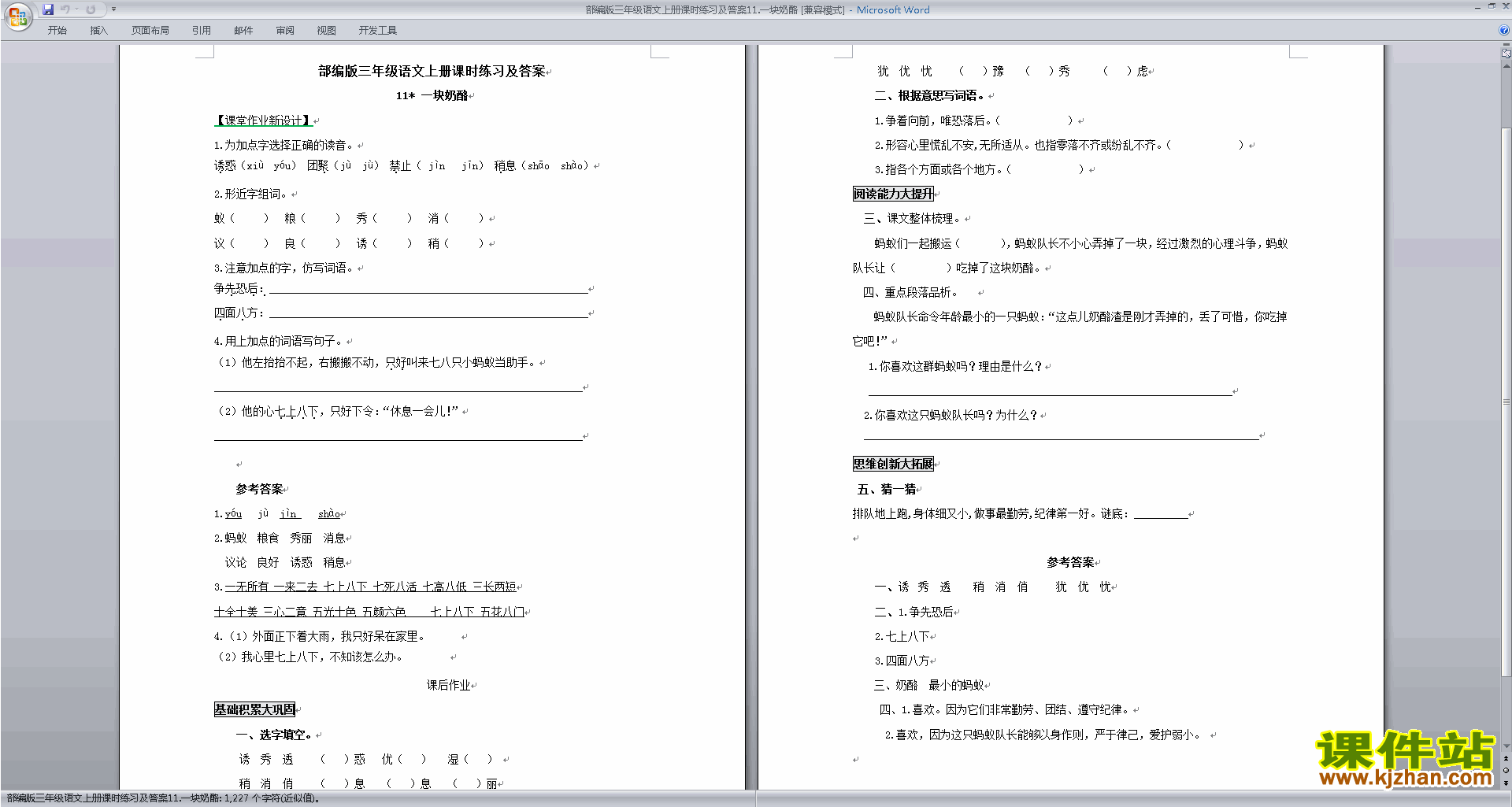Viewport: 1512px width, 807px height.
Task: Open the 开发工具 tab
Action: 378,31
